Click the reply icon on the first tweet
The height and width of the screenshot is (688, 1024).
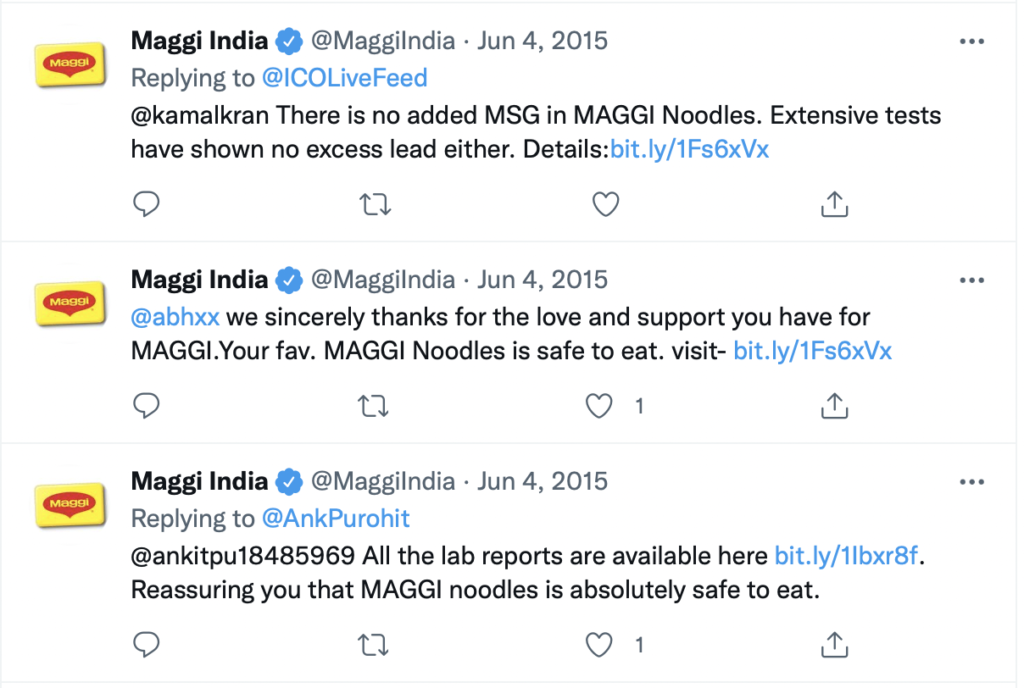(x=146, y=203)
